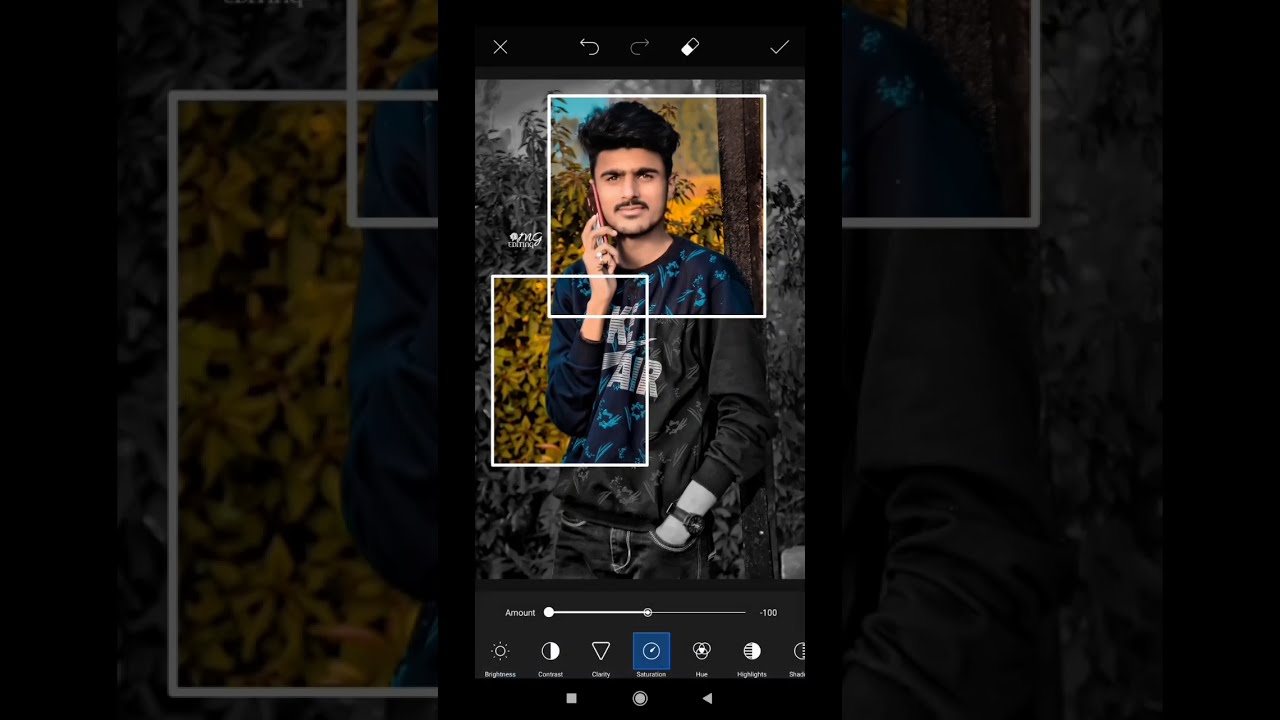Click the Amount slider midpoint marker
This screenshot has width=1280, height=720.
648,612
